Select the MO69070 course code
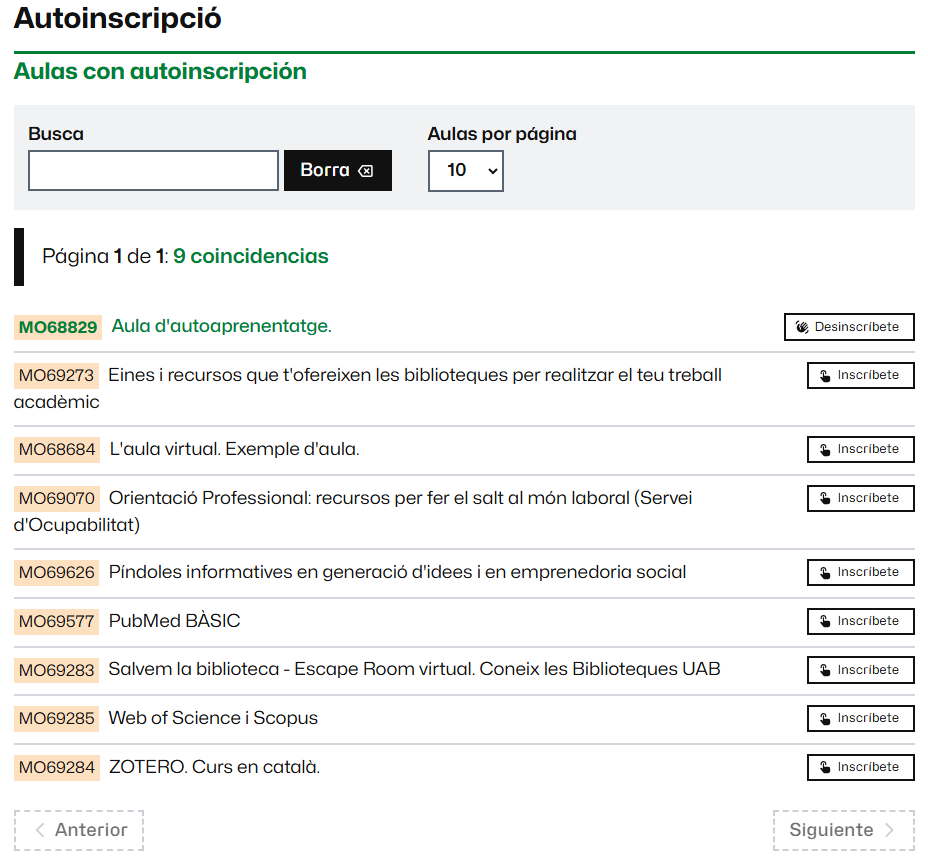The image size is (928, 859). pyautogui.click(x=57, y=499)
